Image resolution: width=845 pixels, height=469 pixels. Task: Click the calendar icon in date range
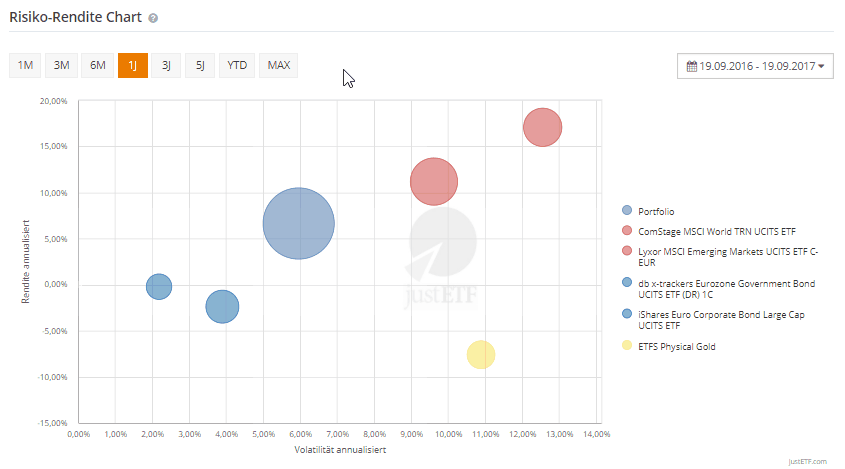pyautogui.click(x=691, y=67)
